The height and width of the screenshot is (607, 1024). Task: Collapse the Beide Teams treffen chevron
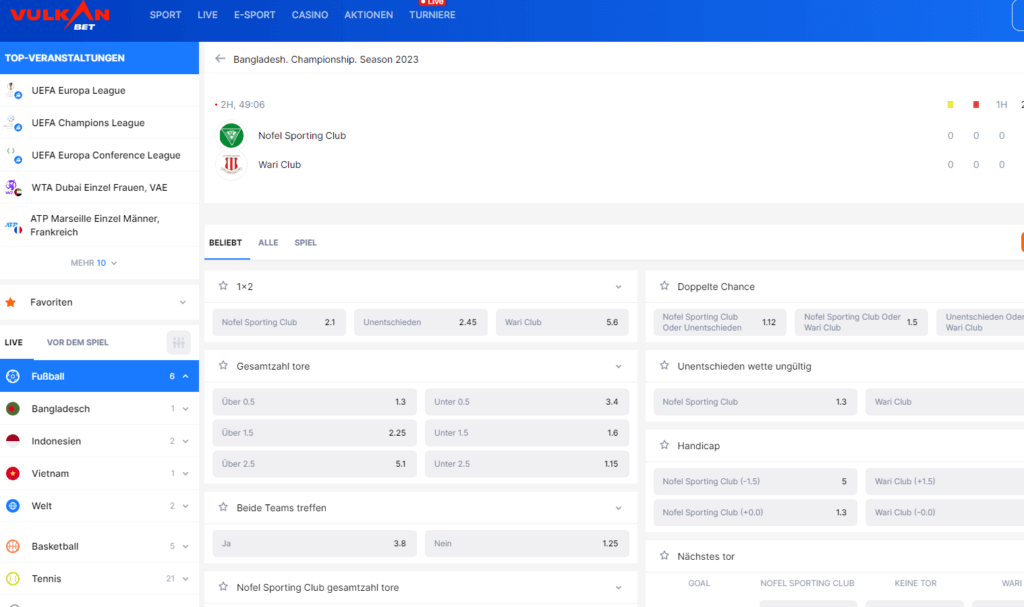click(618, 508)
